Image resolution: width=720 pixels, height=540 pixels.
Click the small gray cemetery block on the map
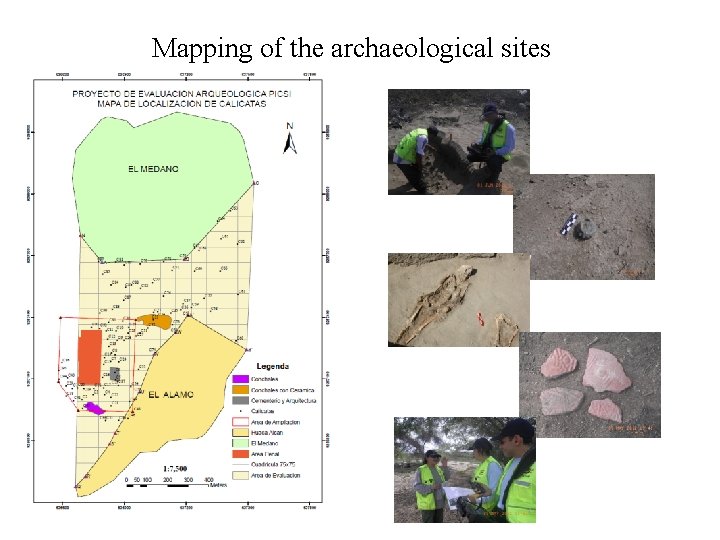[115, 374]
